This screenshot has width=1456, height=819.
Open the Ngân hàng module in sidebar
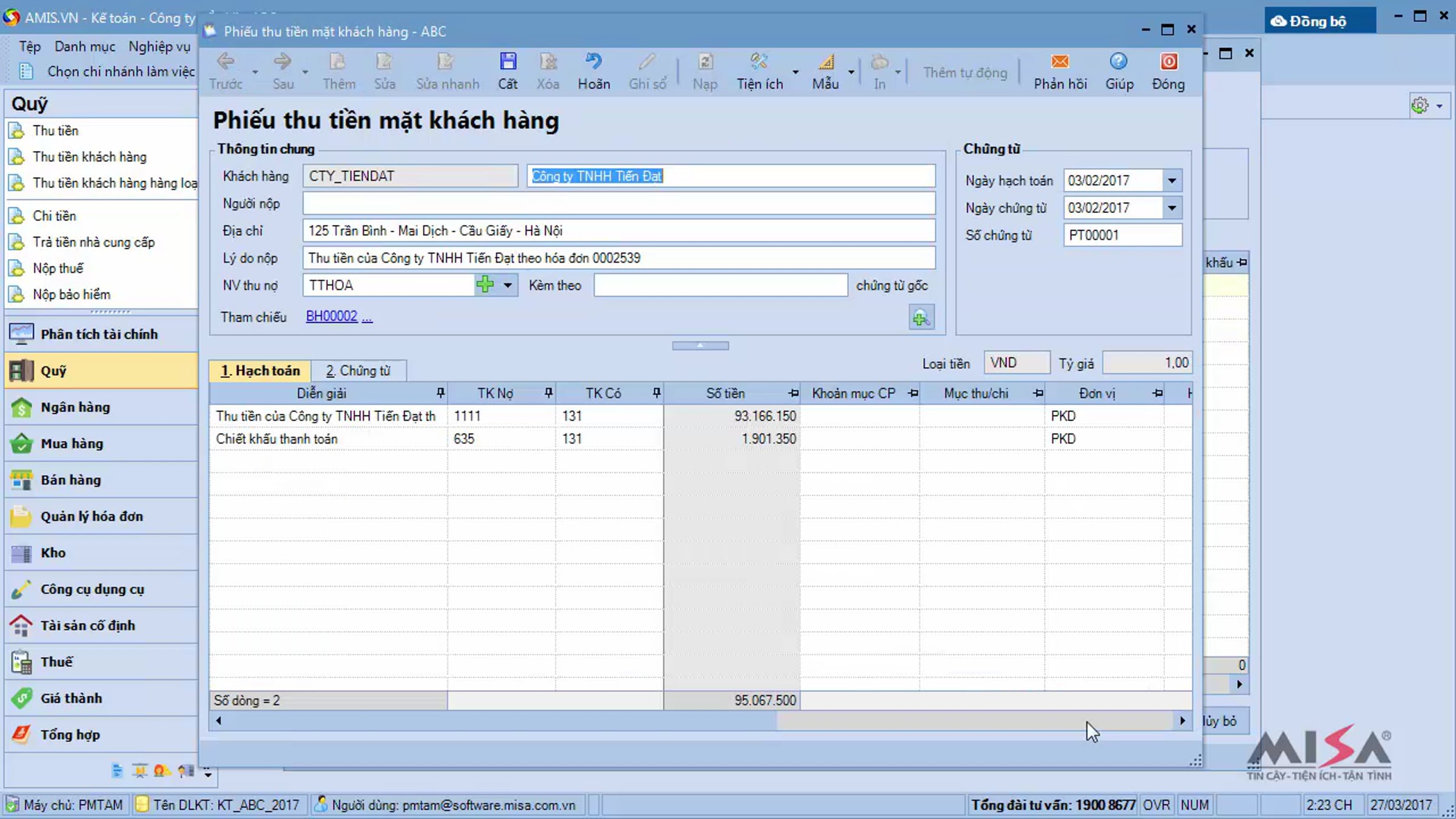(101, 407)
